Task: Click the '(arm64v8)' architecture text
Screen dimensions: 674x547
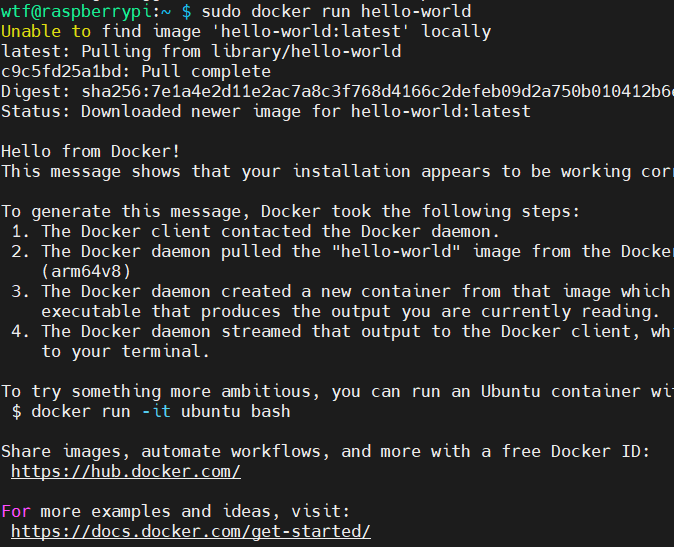Action: 86,272
